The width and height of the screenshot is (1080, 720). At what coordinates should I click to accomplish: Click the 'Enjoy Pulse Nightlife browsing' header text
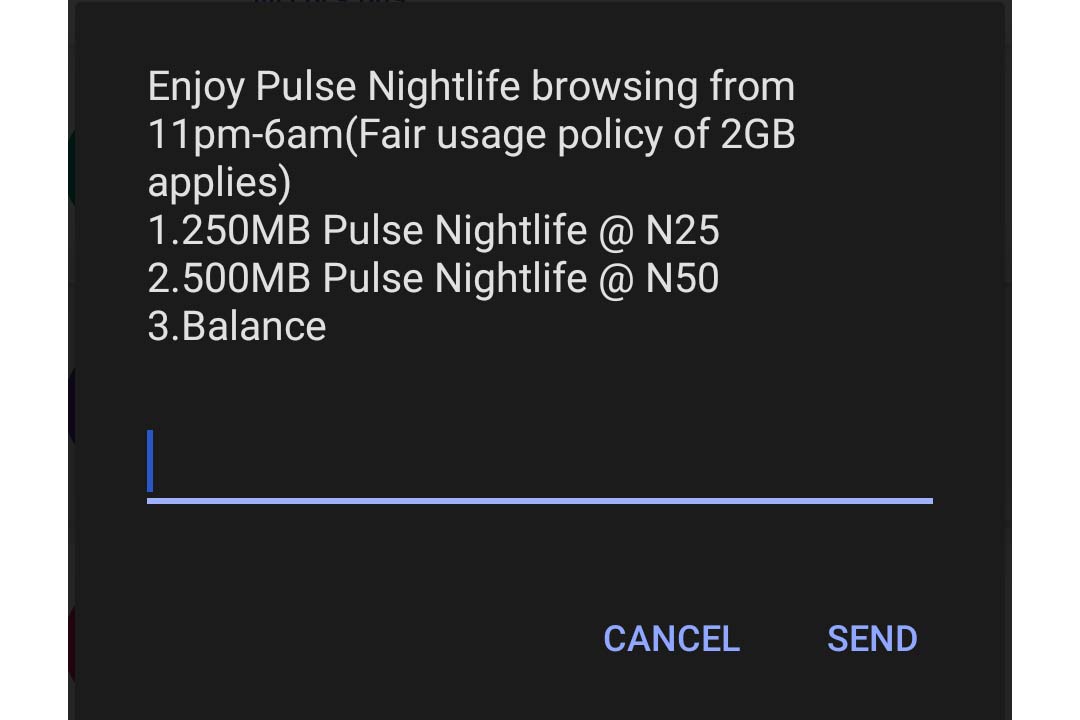click(470, 86)
